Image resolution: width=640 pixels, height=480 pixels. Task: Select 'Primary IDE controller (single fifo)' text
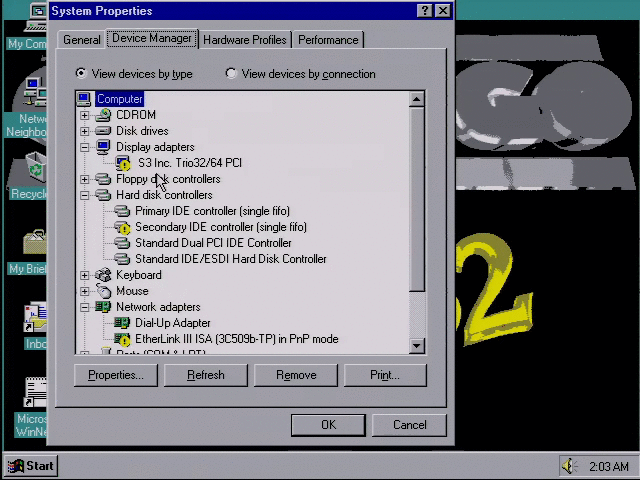click(212, 211)
